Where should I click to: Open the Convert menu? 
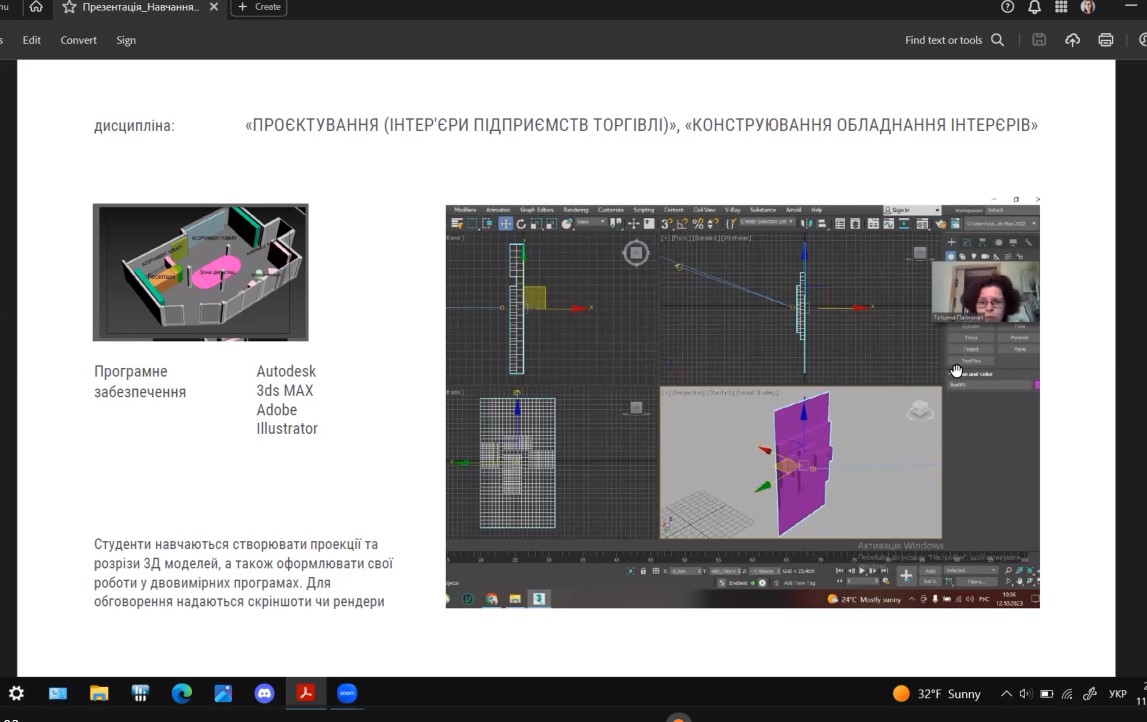pyautogui.click(x=78, y=40)
